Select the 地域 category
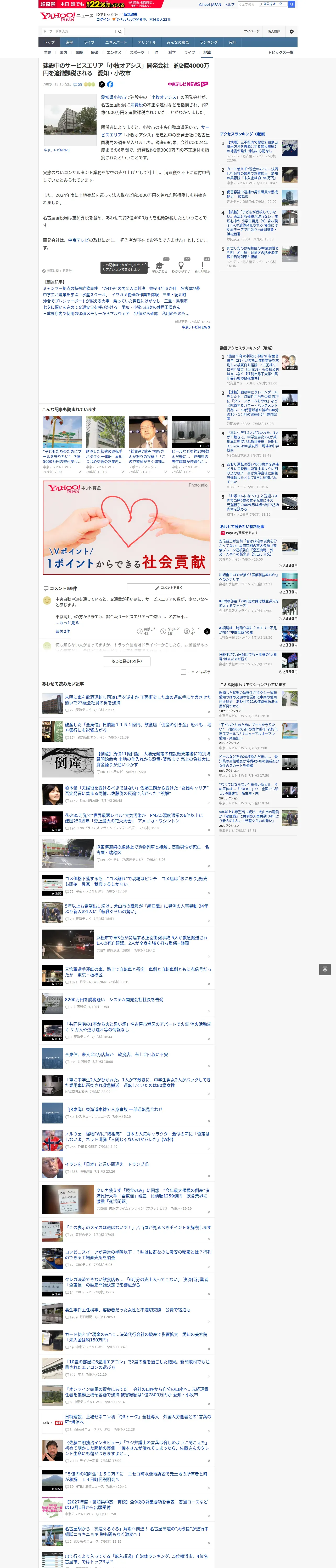 [x=207, y=52]
